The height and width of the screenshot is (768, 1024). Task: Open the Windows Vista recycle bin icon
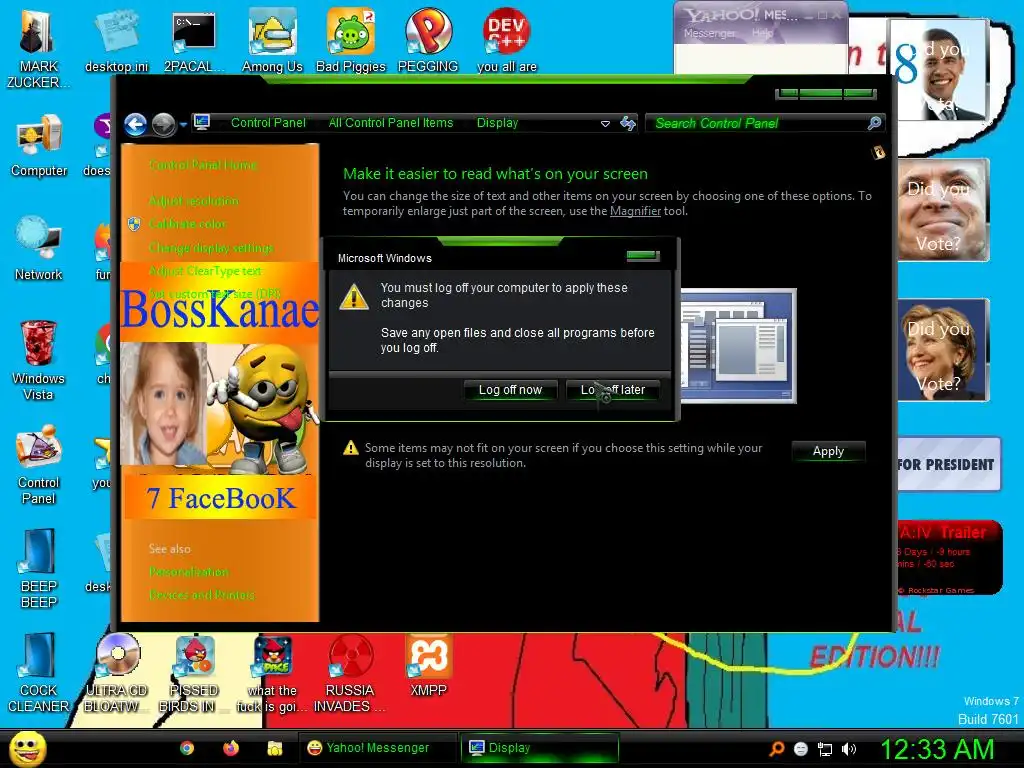[39, 360]
